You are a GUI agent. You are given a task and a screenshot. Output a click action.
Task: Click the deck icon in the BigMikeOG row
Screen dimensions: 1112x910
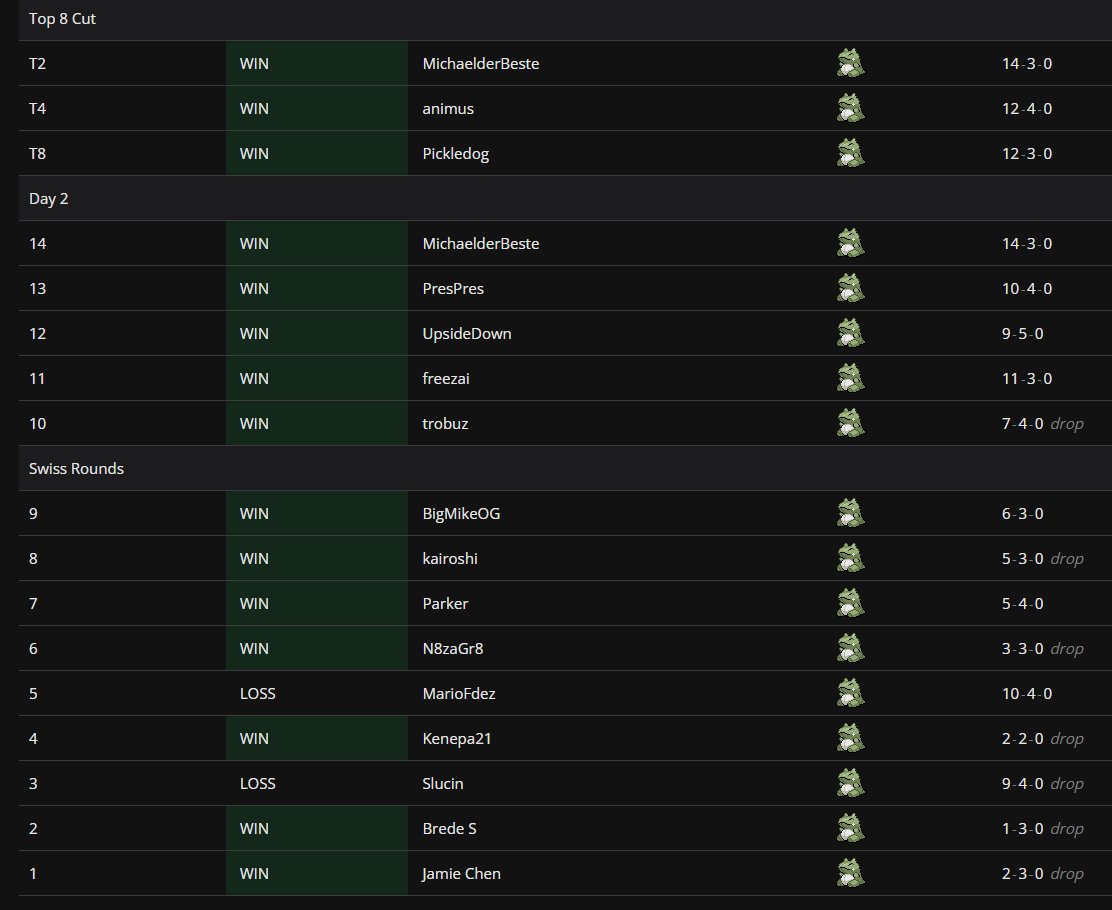pos(850,514)
